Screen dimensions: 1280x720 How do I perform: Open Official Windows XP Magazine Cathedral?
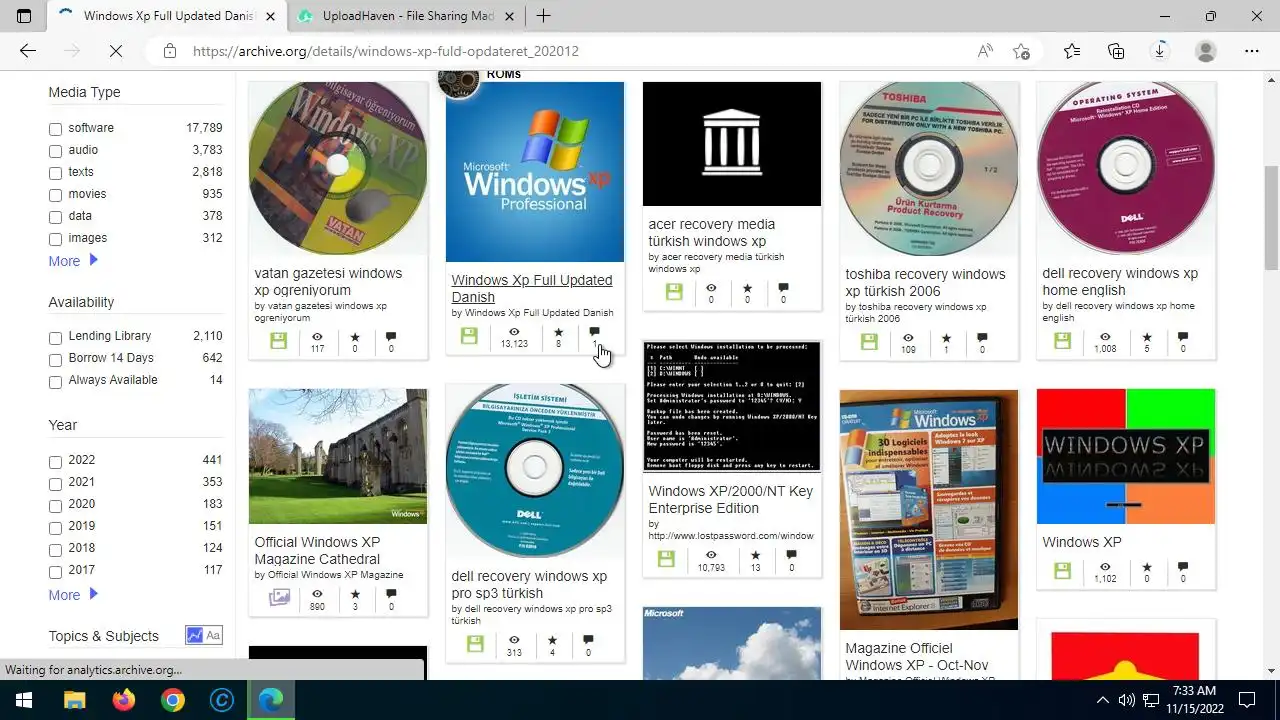coord(317,550)
